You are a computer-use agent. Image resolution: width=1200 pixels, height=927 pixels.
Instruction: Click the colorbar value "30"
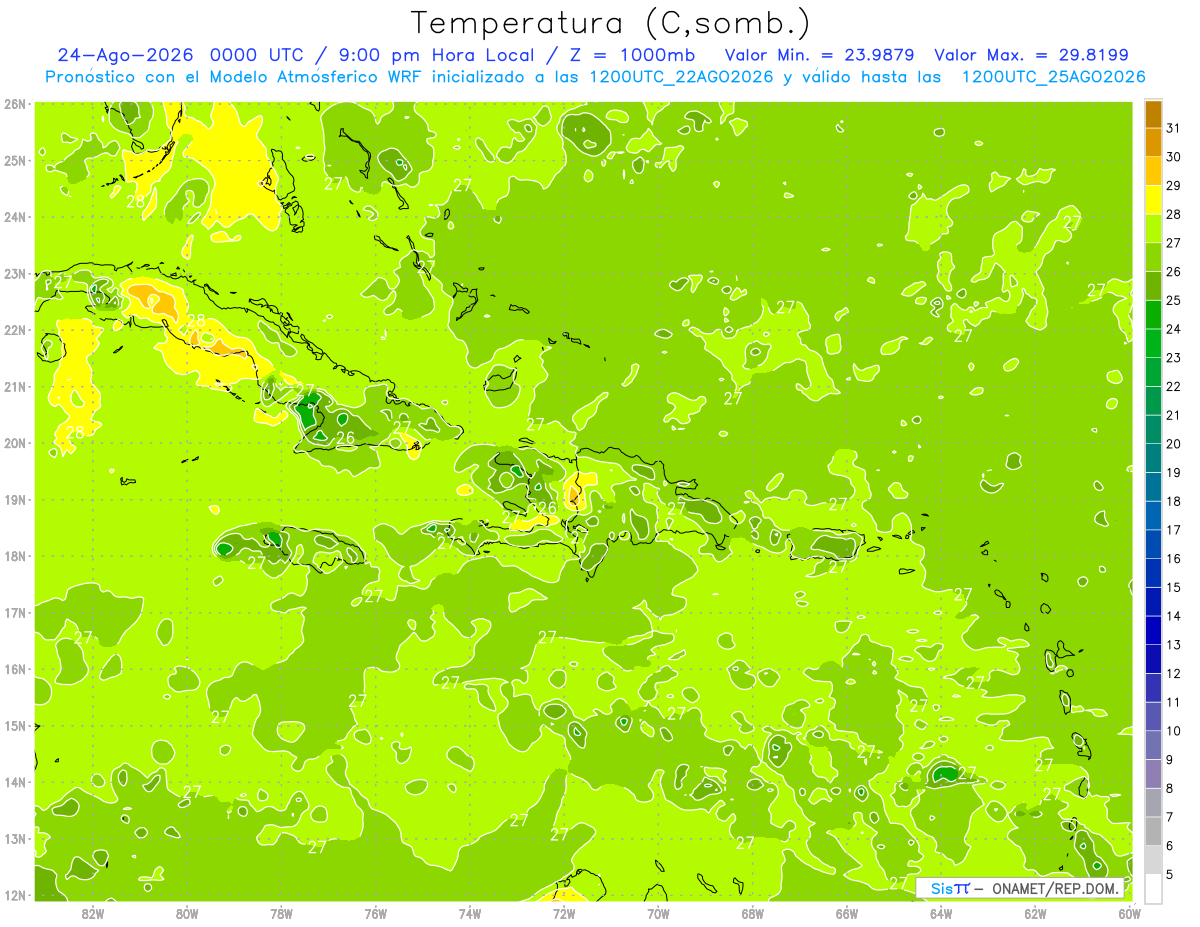(x=1173, y=157)
